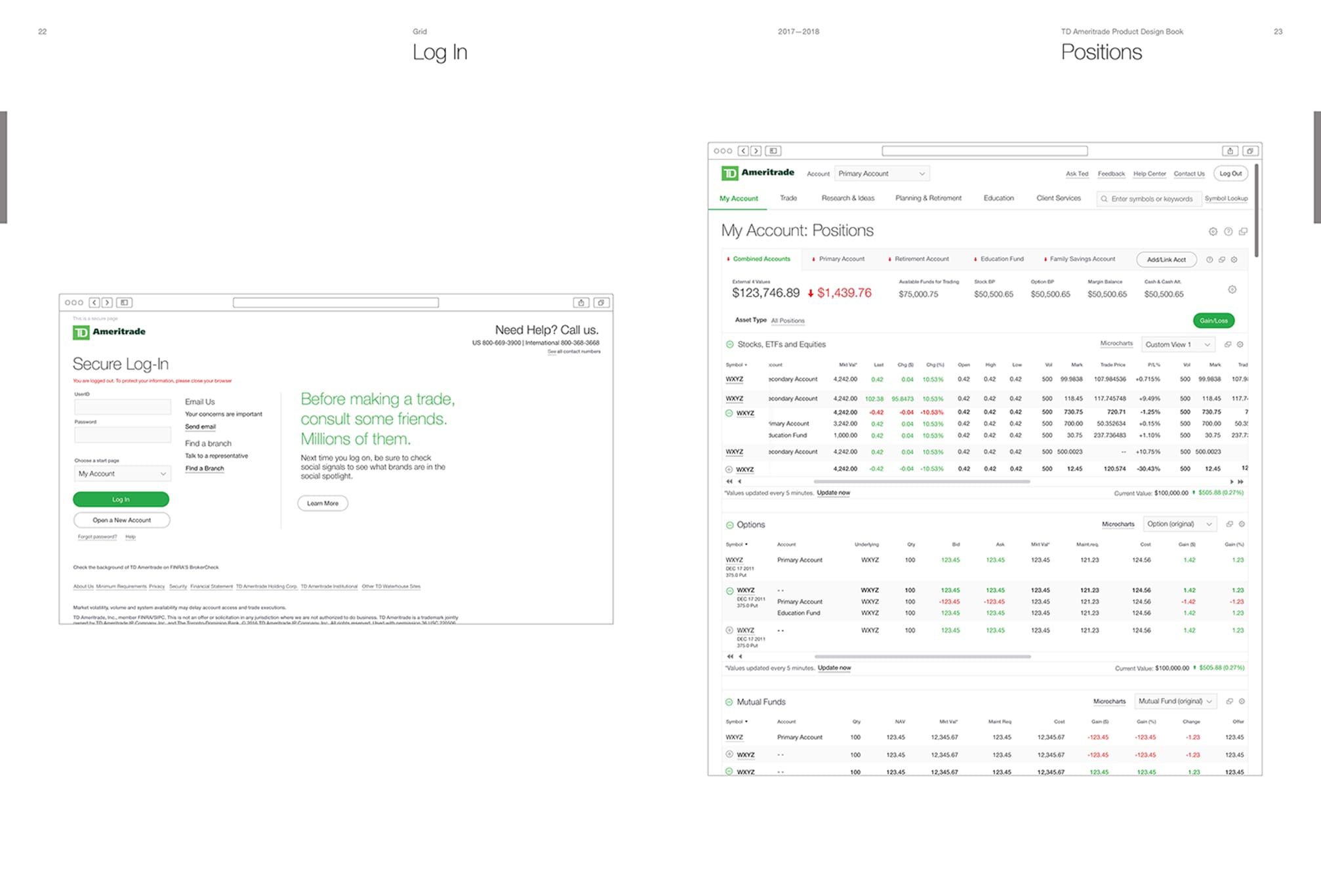The height and width of the screenshot is (896, 1321).
Task: Click forward arrow in Positions browser window
Action: [x=756, y=151]
